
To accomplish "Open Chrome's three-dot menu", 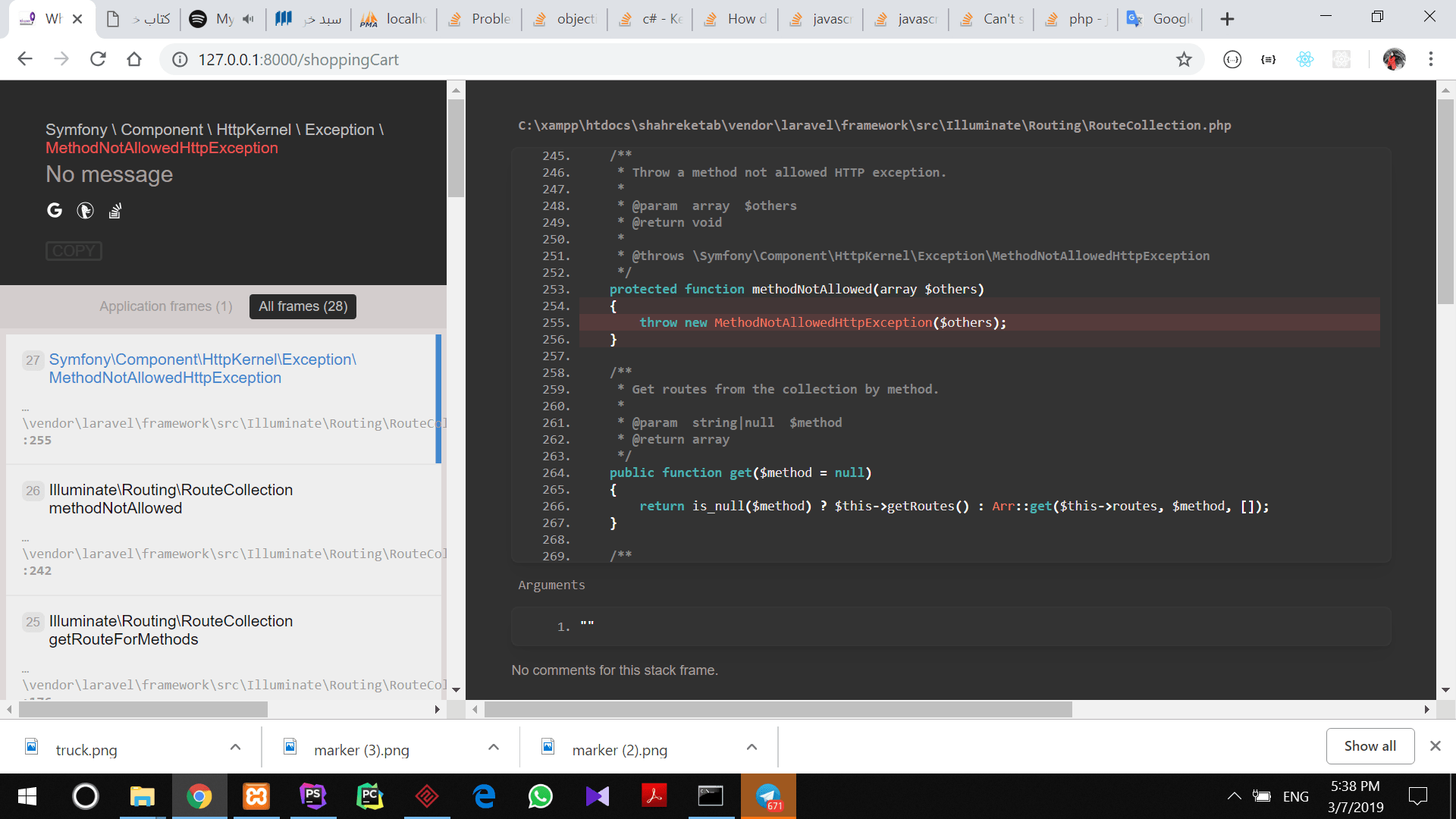I will 1430,59.
